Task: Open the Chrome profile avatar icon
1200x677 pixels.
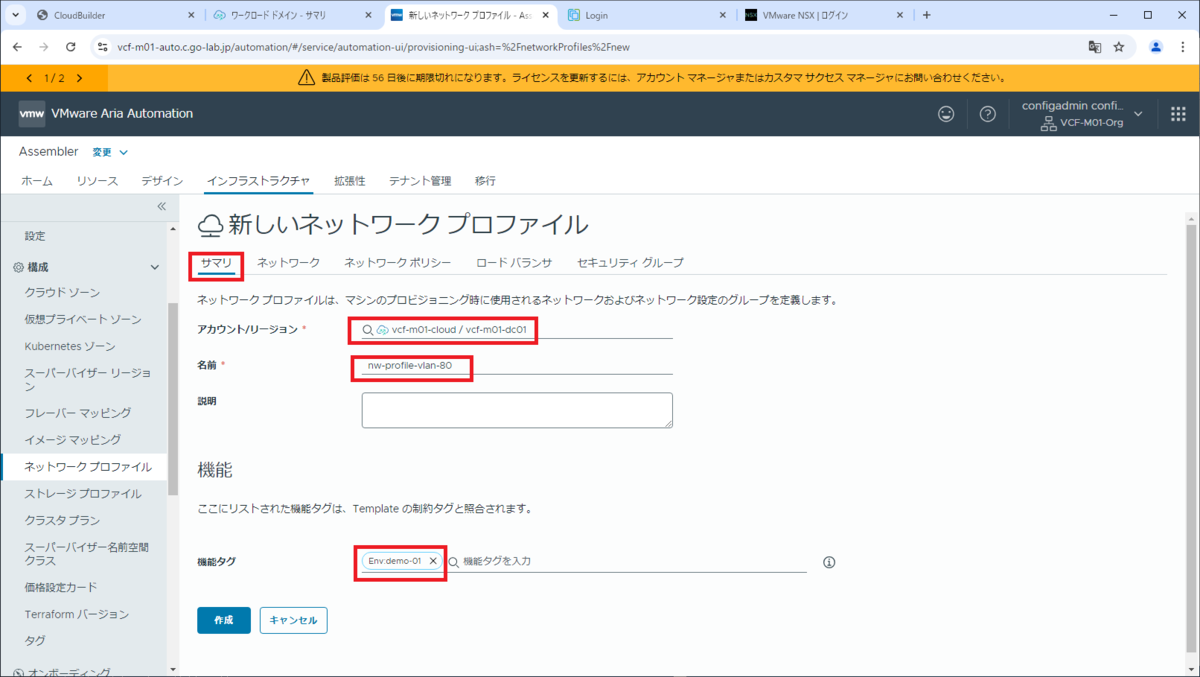Action: point(1156,47)
